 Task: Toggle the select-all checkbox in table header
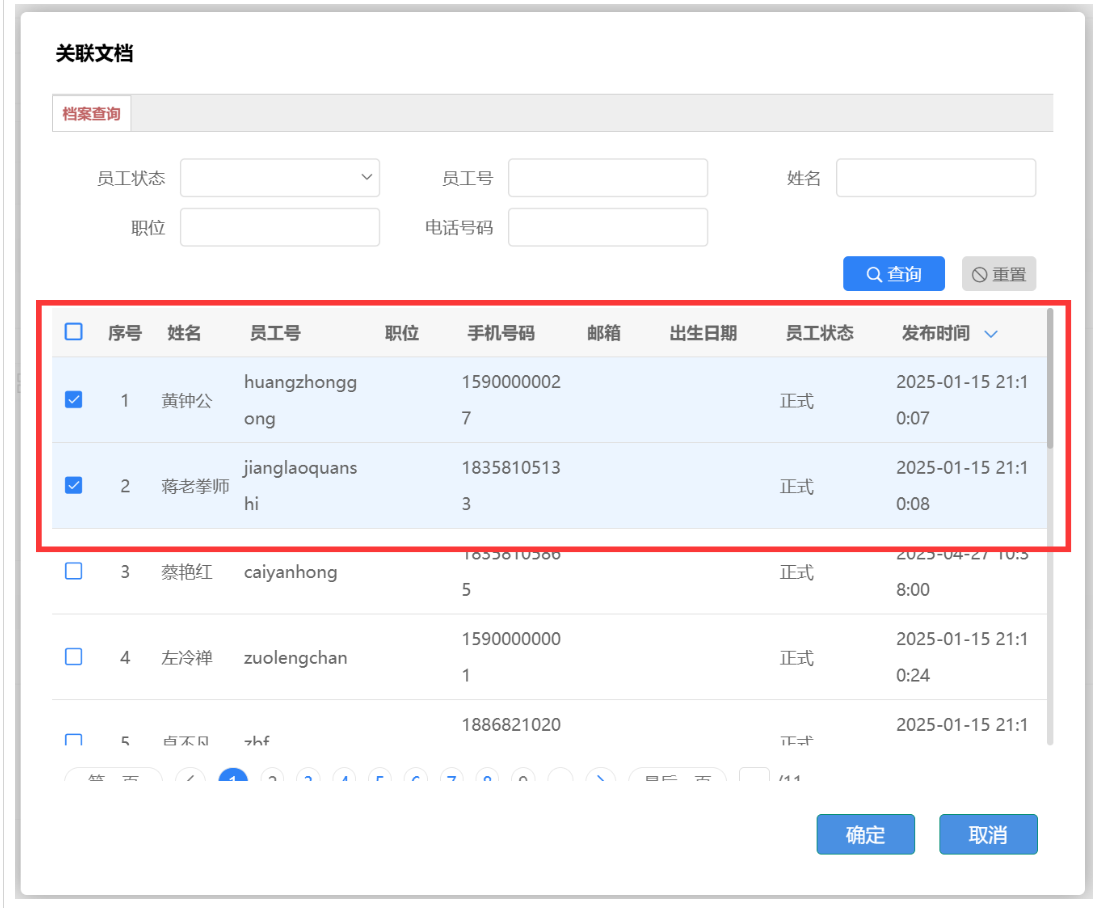74,332
